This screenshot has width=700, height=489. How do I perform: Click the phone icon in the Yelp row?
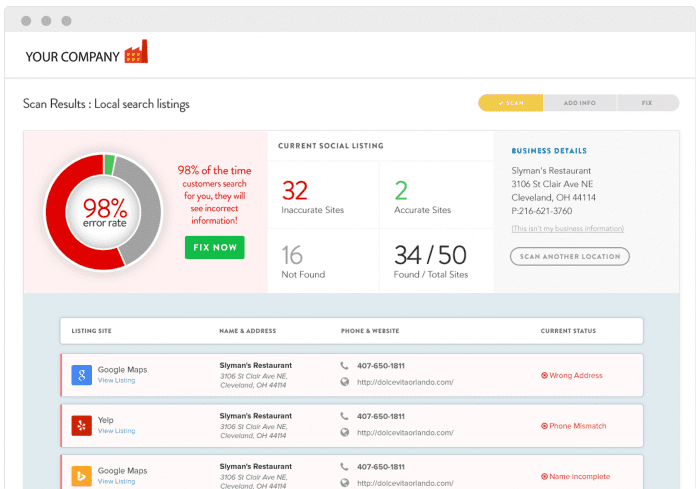344,416
